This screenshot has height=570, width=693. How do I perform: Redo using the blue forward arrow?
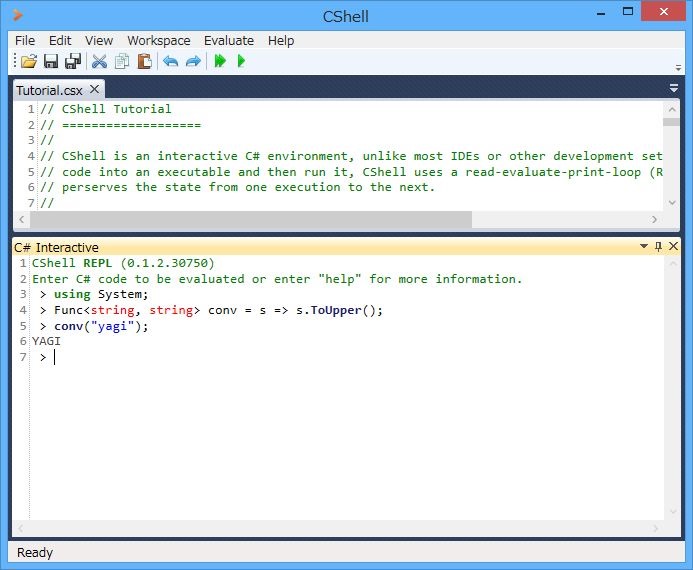tap(193, 62)
